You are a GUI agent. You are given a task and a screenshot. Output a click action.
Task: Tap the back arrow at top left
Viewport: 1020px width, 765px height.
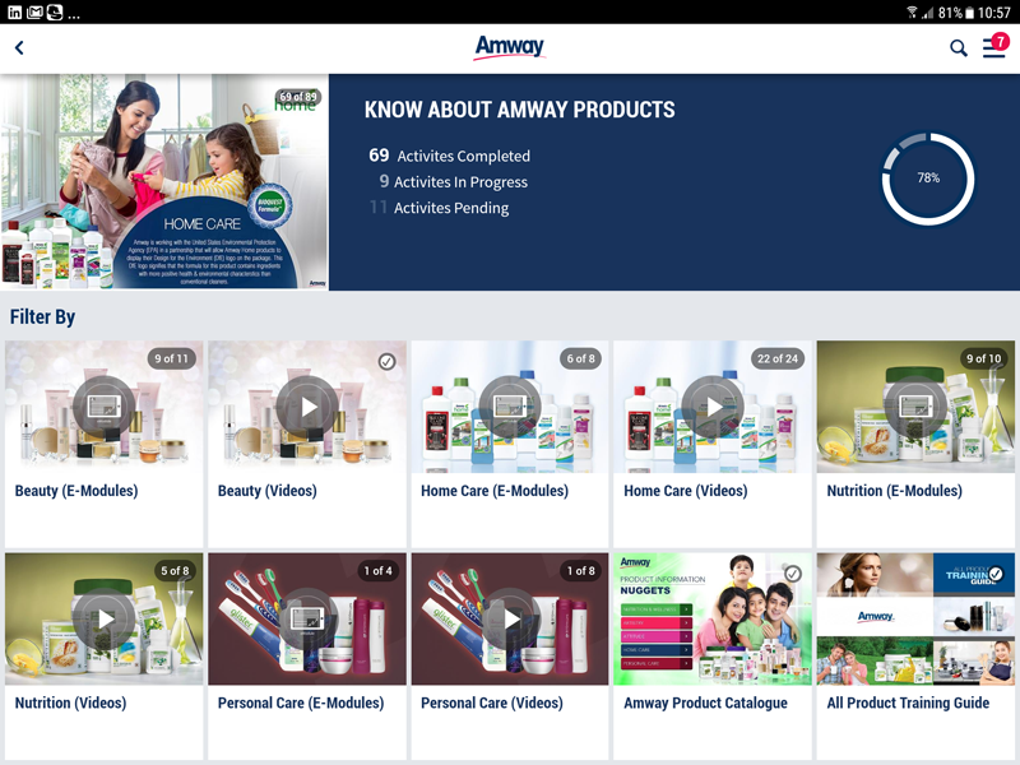[20, 47]
